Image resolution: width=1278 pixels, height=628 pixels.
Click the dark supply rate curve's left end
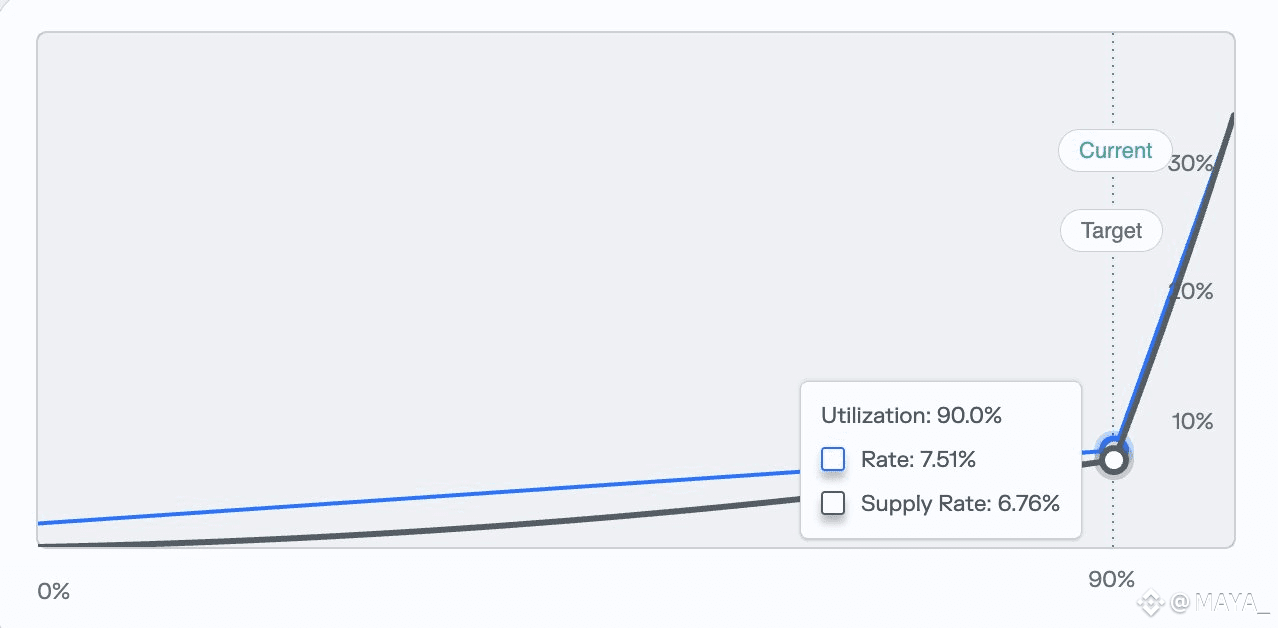coord(42,545)
